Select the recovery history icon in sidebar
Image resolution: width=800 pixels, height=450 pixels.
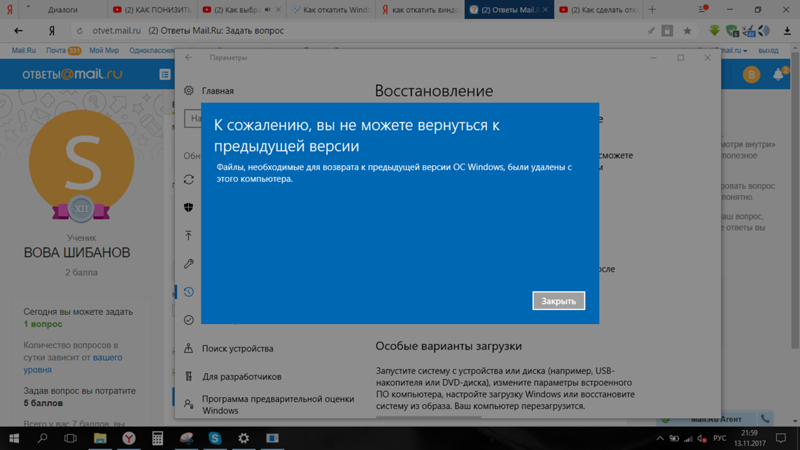pyautogui.click(x=189, y=292)
